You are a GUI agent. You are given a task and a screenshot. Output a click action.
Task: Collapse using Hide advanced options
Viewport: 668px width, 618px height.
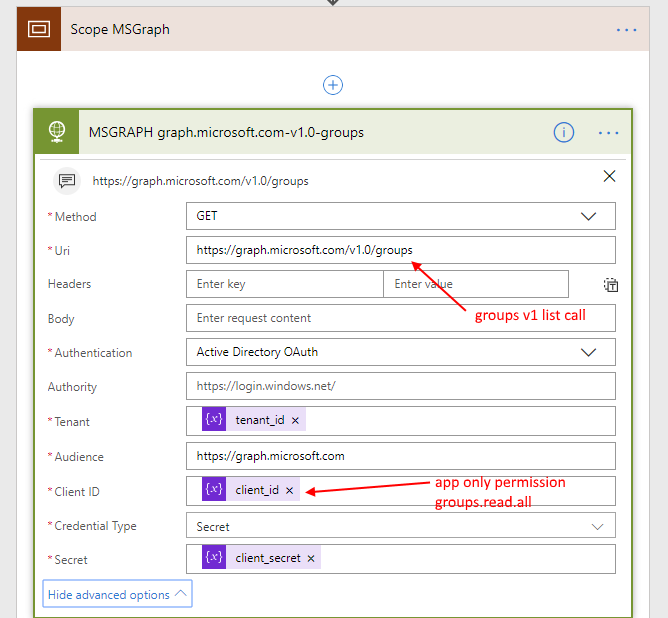[x=117, y=594]
